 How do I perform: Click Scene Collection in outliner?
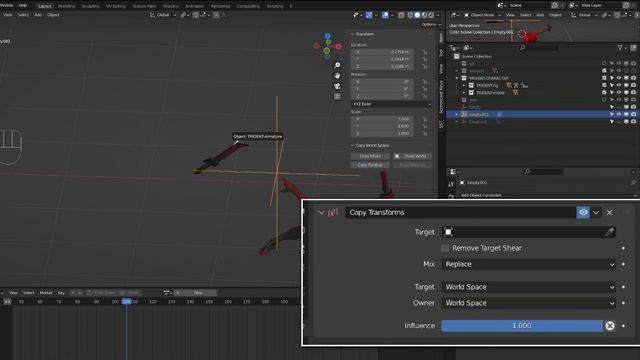tap(476, 56)
